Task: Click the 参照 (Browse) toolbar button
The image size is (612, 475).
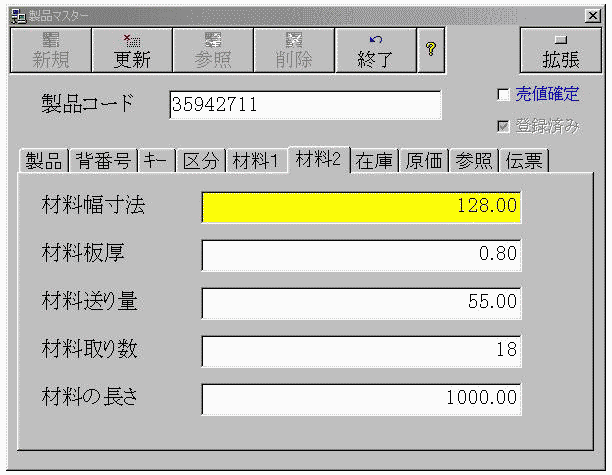Action: click(213, 50)
